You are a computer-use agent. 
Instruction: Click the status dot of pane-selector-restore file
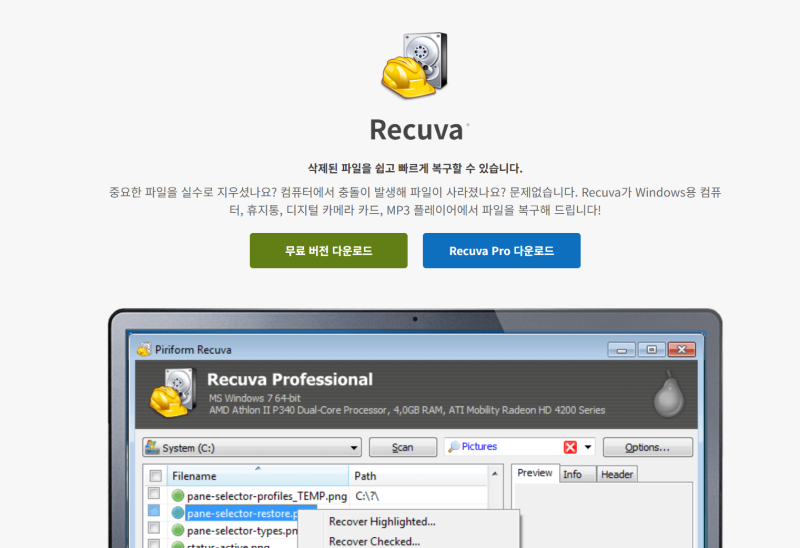[x=178, y=513]
